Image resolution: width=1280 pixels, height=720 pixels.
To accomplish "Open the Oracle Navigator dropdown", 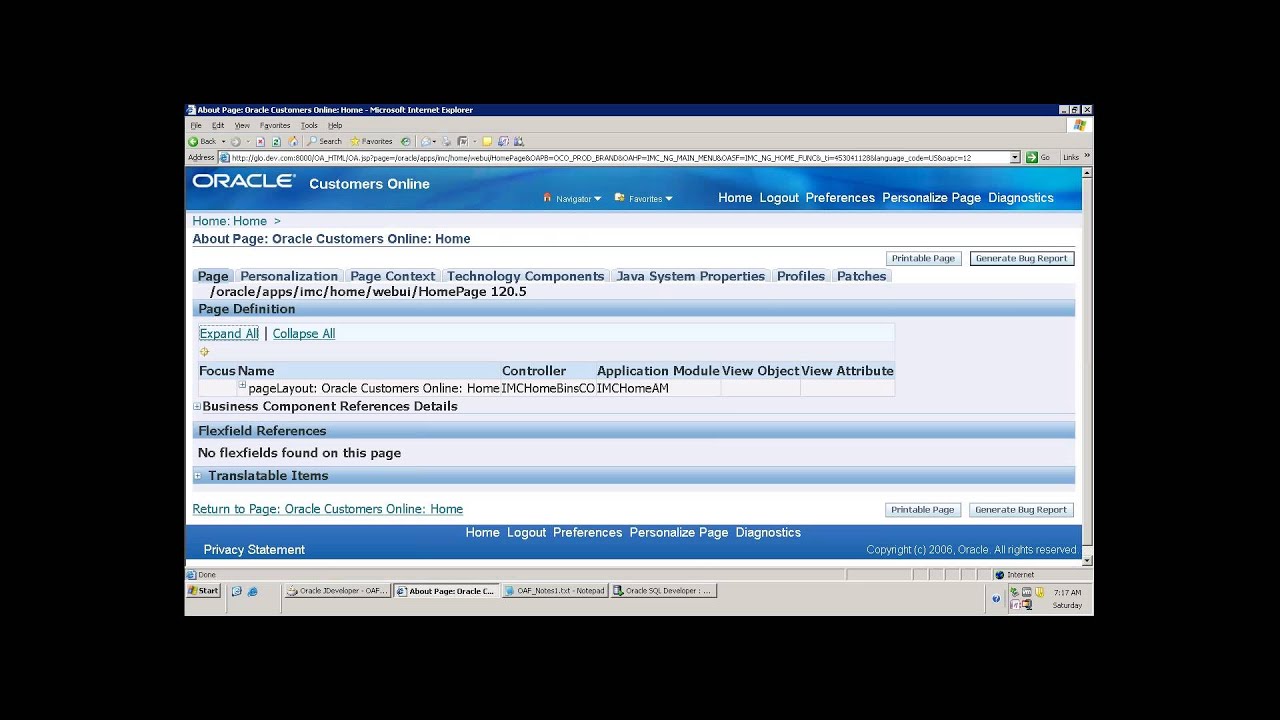I will (573, 198).
